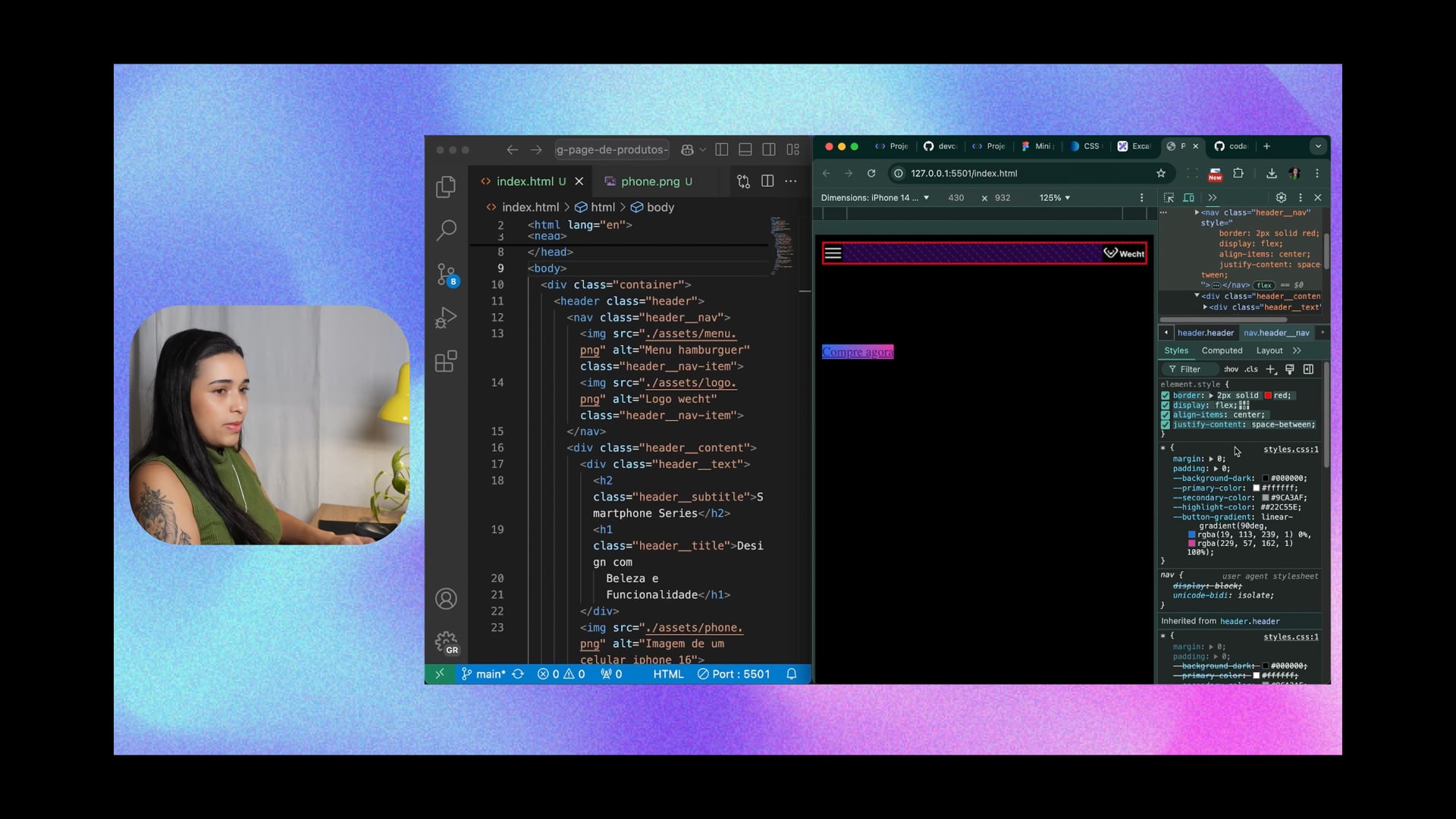The width and height of the screenshot is (1456, 819).
Task: Switch to the Computed tab in DevTools
Action: pos(1222,350)
